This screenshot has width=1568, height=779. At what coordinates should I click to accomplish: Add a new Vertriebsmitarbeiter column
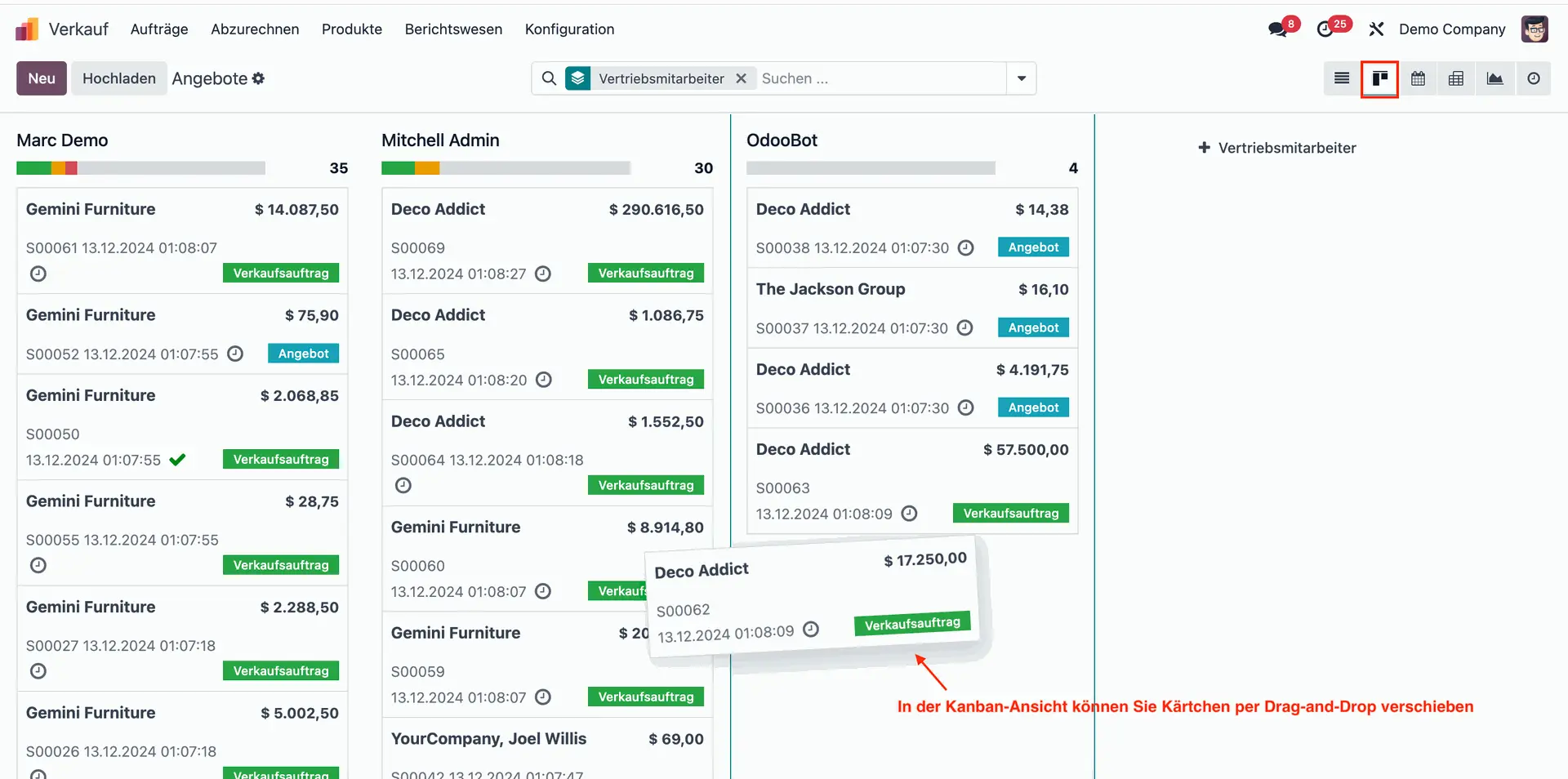click(x=1277, y=148)
